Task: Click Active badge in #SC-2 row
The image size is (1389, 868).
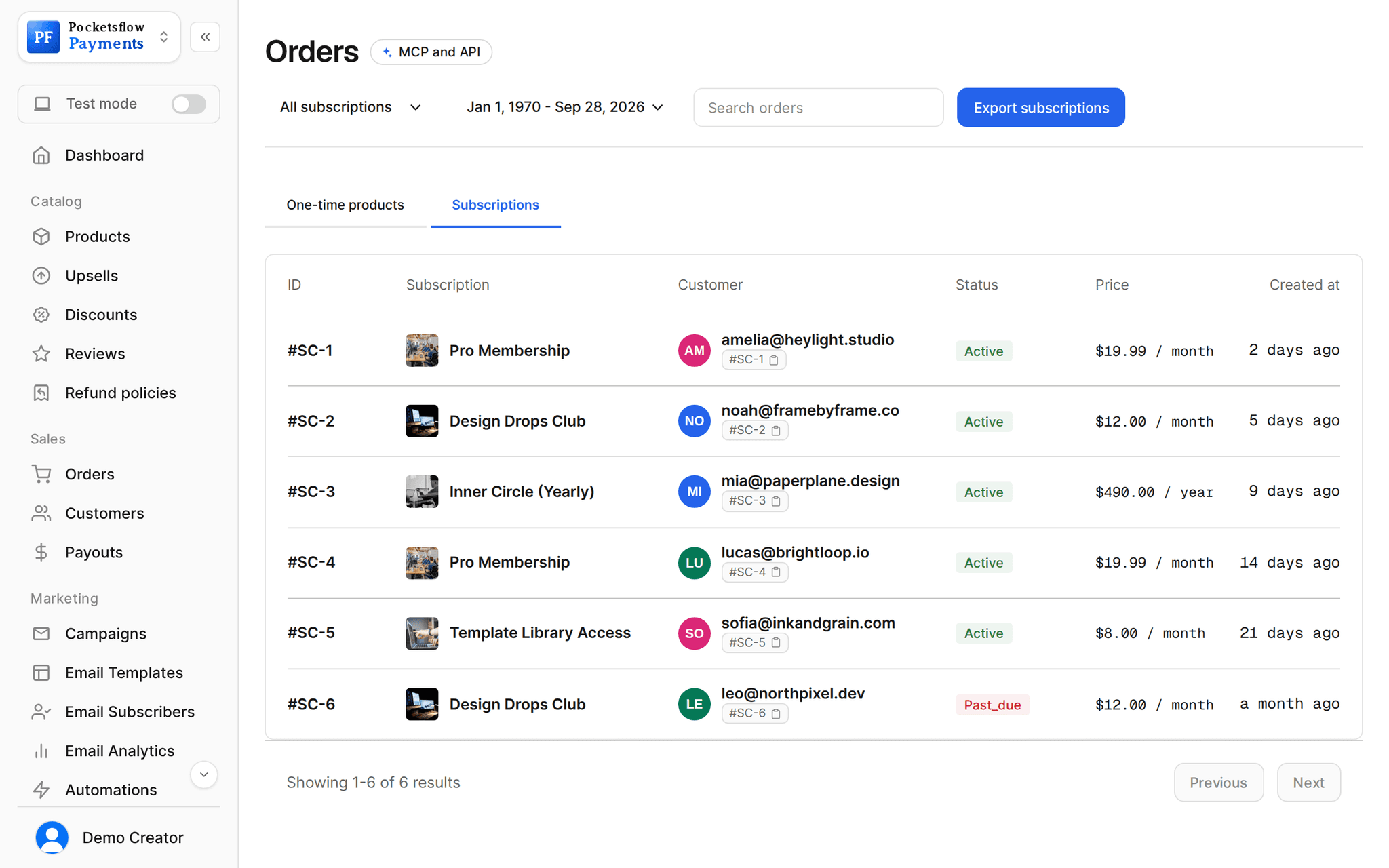Action: [x=983, y=422]
